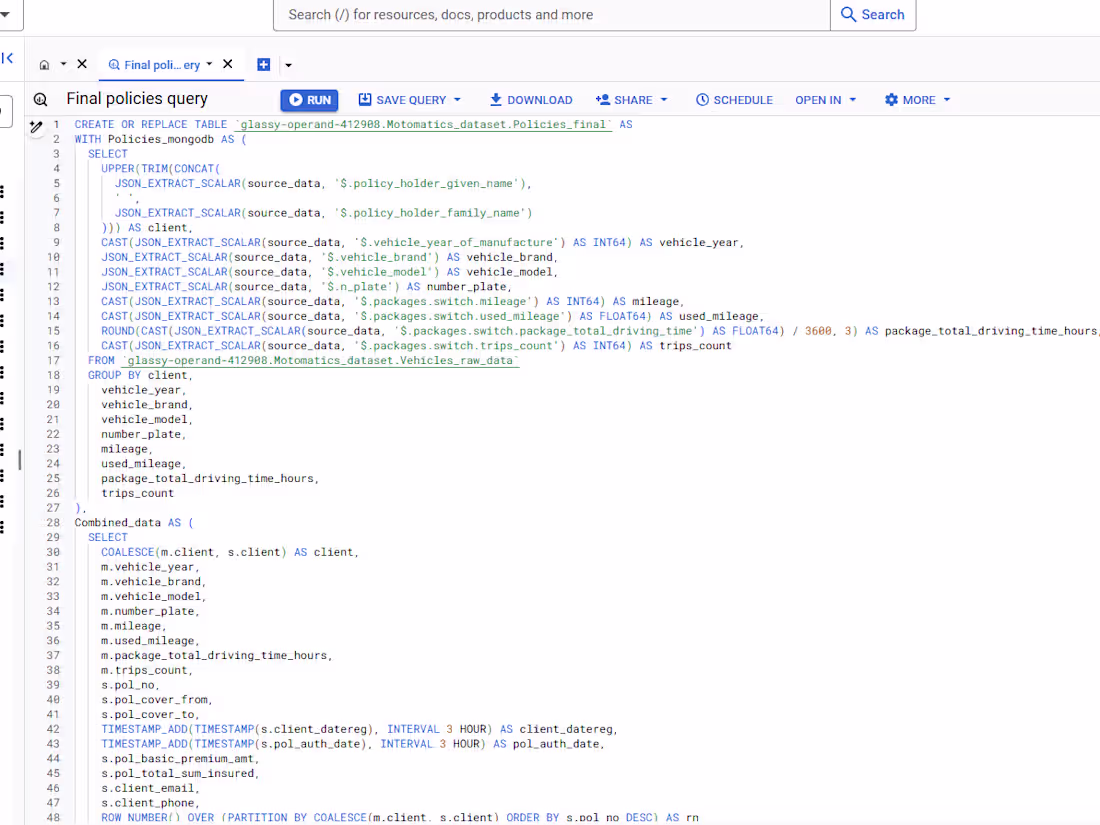Click the Save Query icon
This screenshot has height=825, width=1100.
[x=368, y=100]
